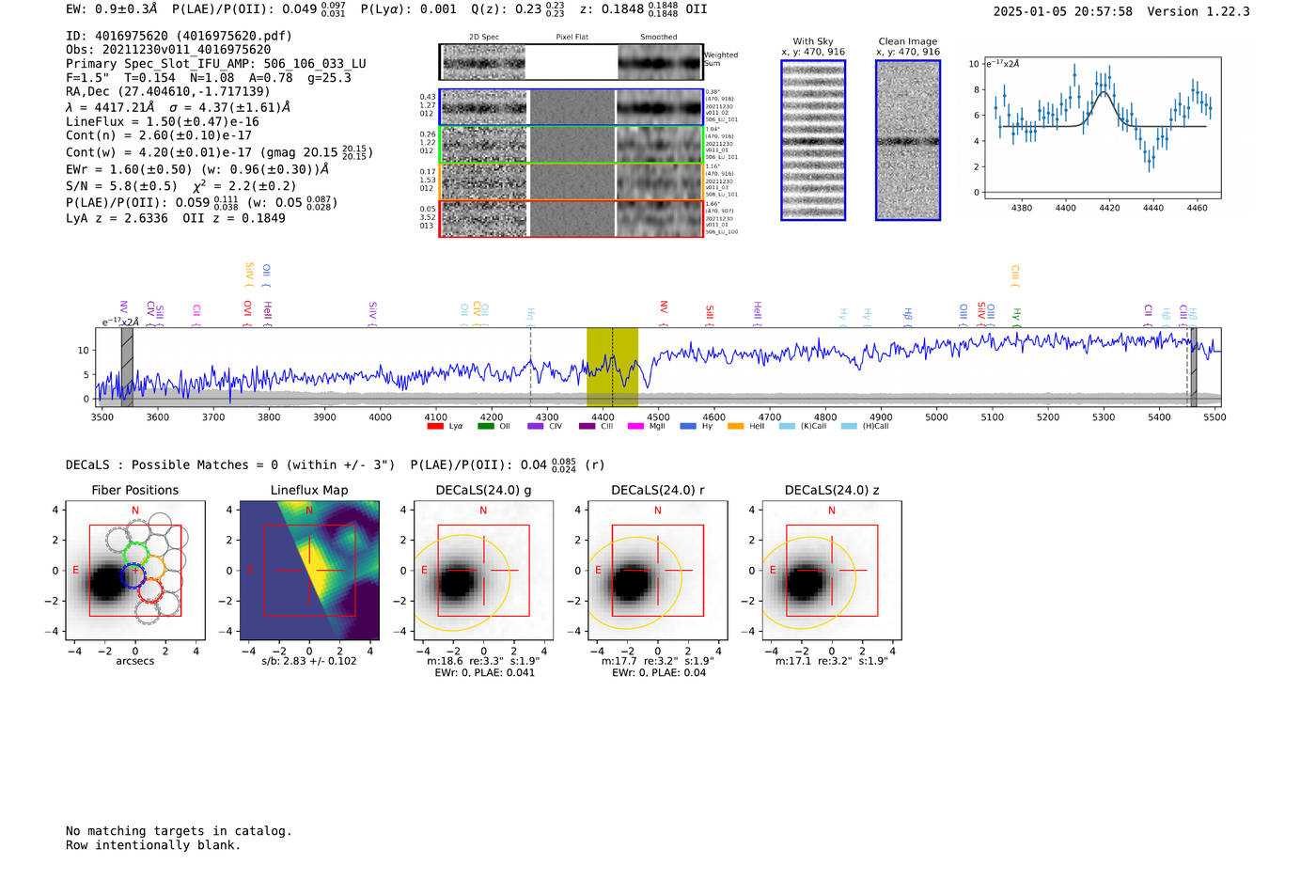
Task: Click the green-bordered fiber spectrum row
Action: pyautogui.click(x=571, y=145)
